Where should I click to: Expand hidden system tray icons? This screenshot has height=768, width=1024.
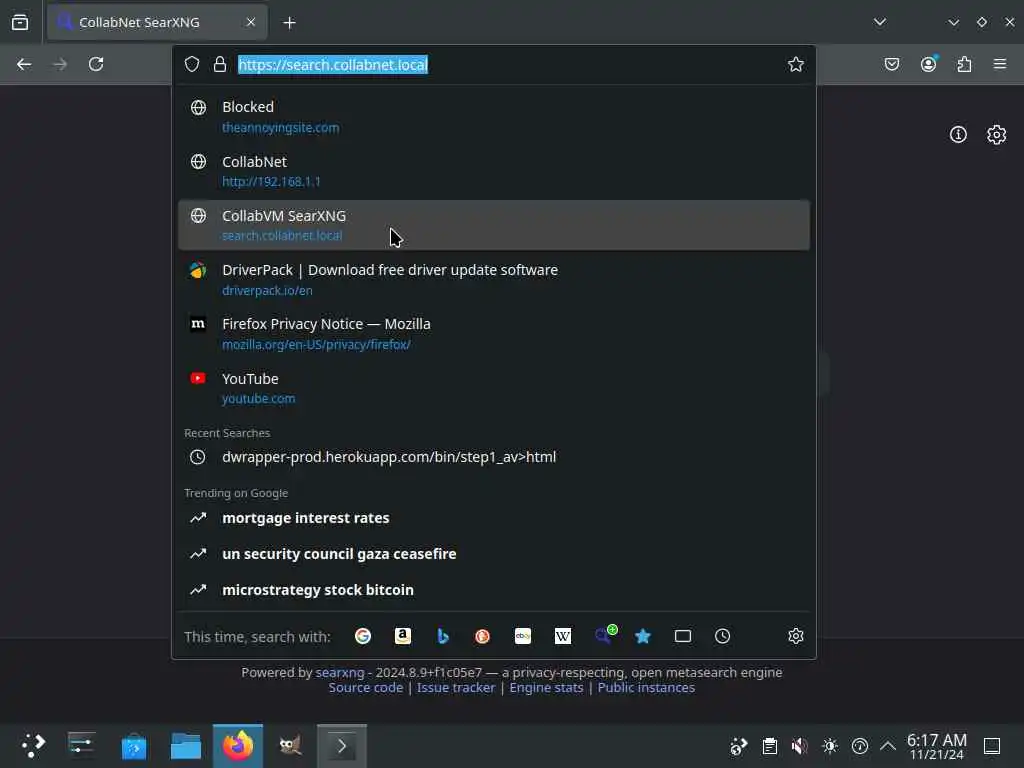[x=888, y=746]
